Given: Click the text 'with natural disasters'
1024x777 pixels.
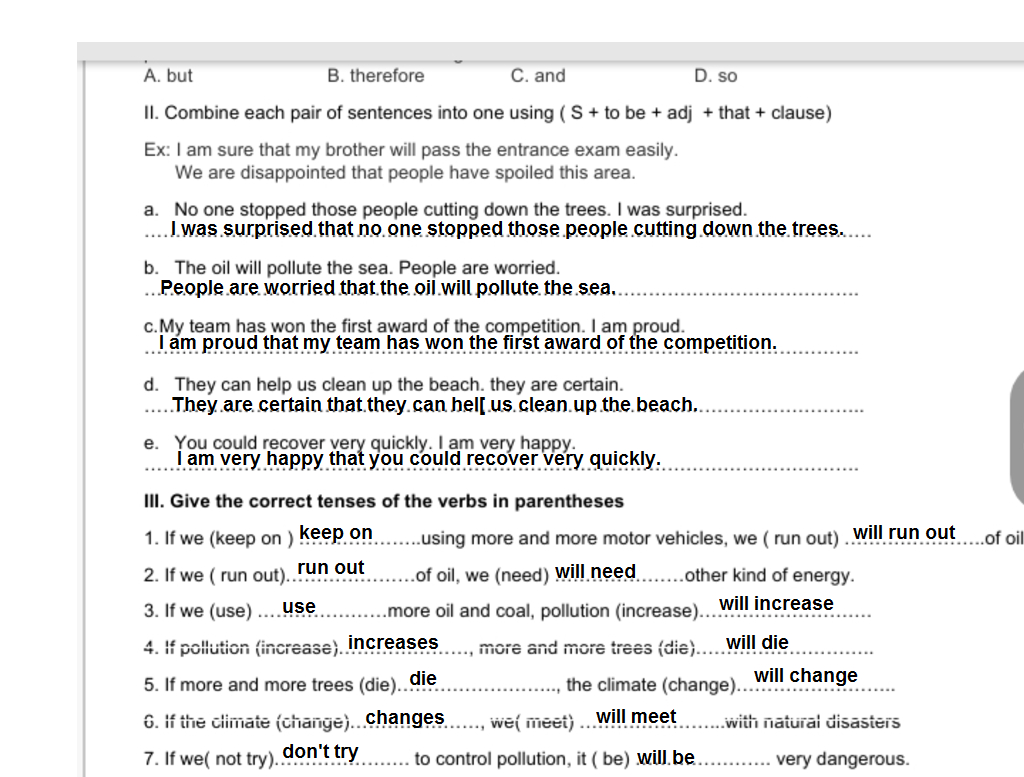Looking at the screenshot, I should (812, 722).
